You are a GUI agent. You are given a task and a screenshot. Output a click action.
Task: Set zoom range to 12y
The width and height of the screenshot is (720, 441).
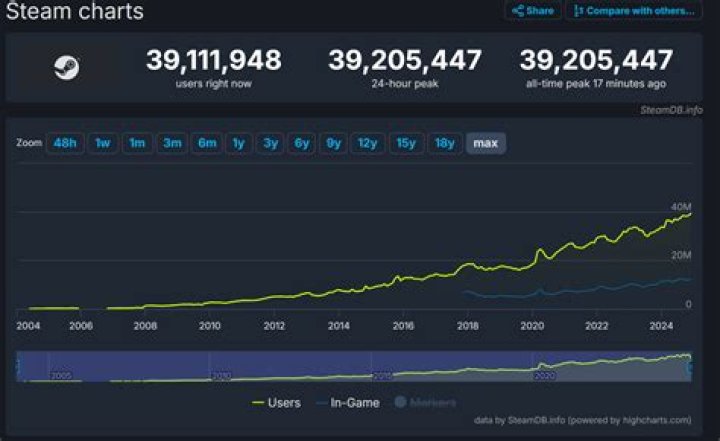coord(367,143)
